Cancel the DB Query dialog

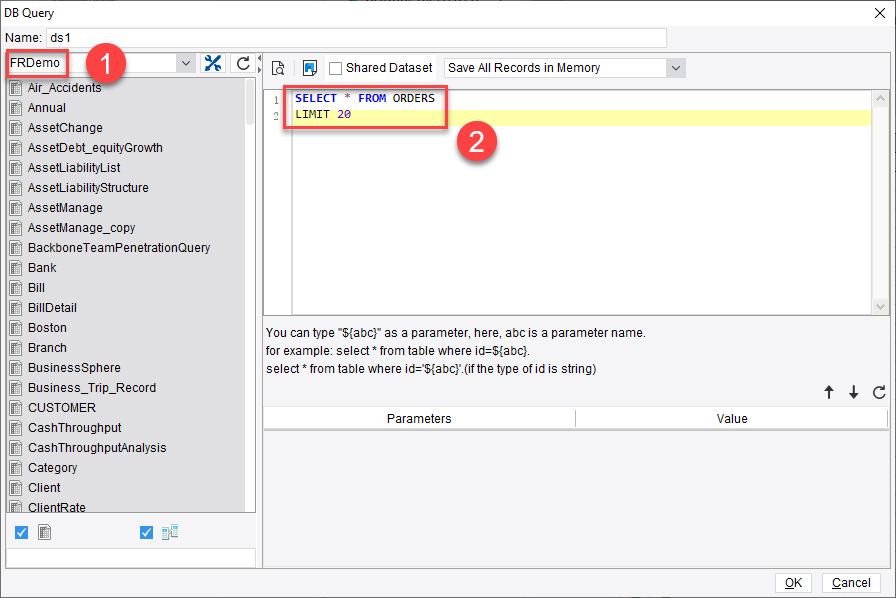(x=851, y=582)
